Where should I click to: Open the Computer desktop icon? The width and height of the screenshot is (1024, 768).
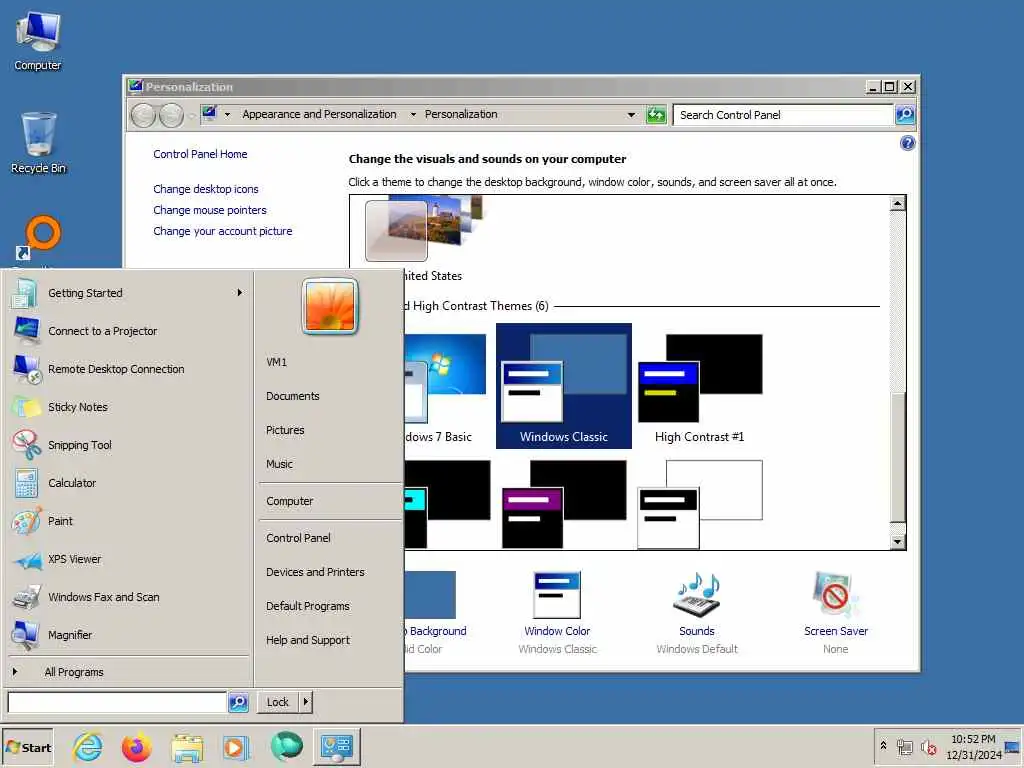pos(38,41)
